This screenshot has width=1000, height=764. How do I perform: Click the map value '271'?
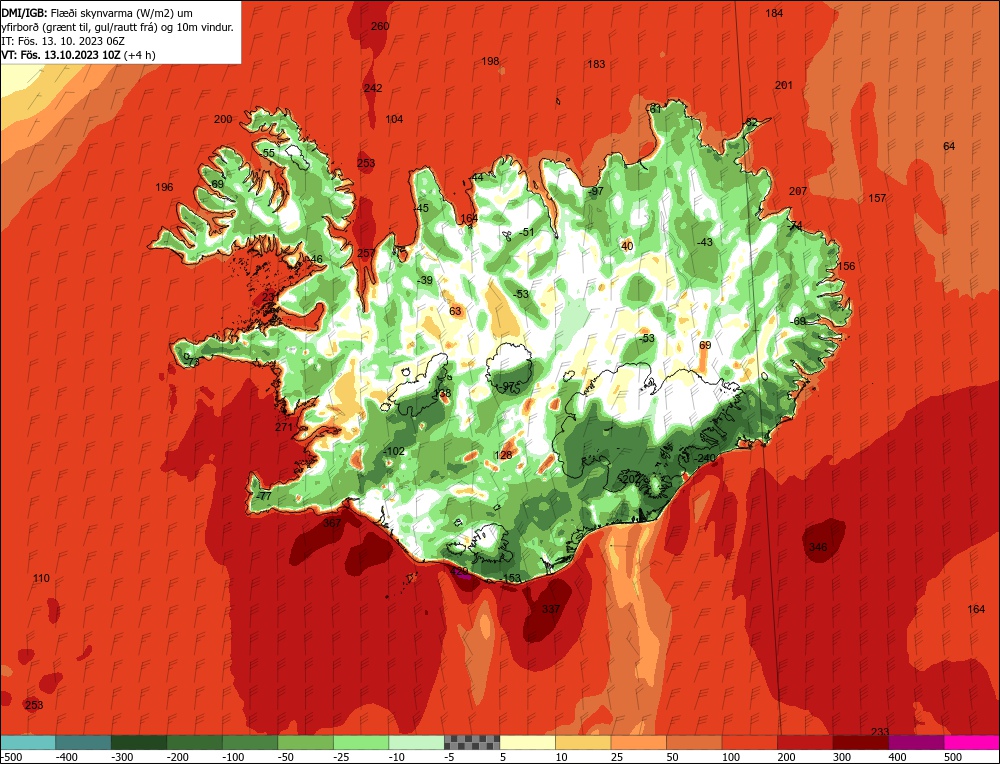pyautogui.click(x=284, y=427)
